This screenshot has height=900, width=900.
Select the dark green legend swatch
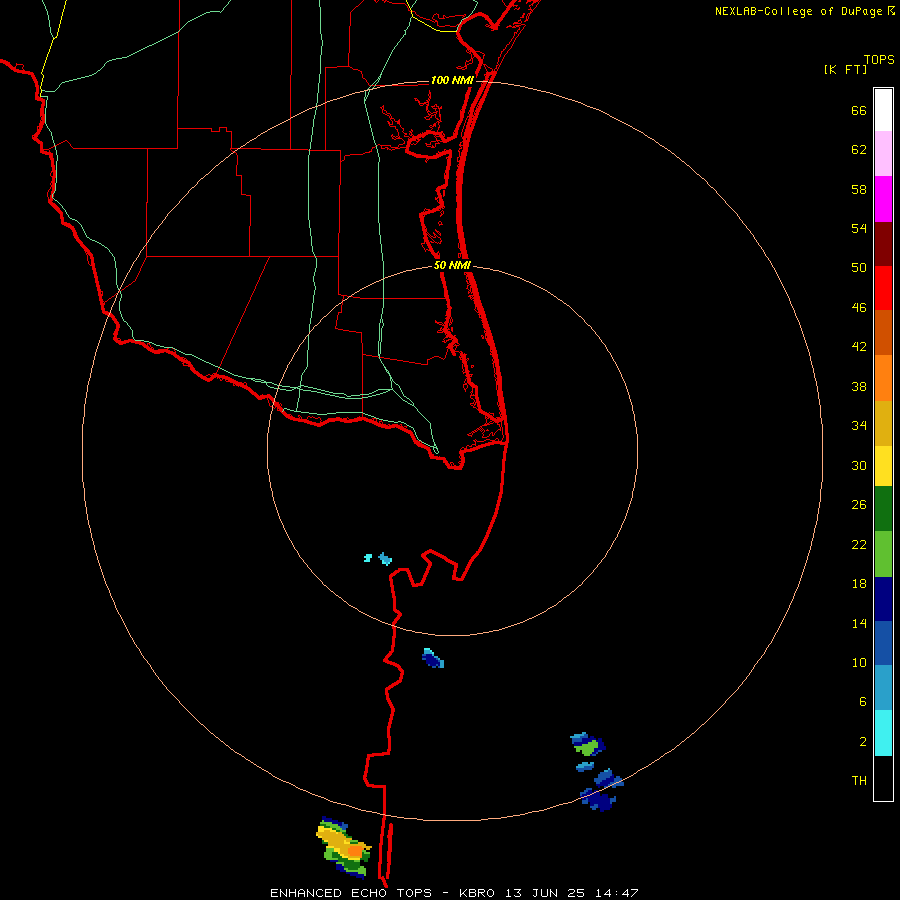(x=883, y=509)
